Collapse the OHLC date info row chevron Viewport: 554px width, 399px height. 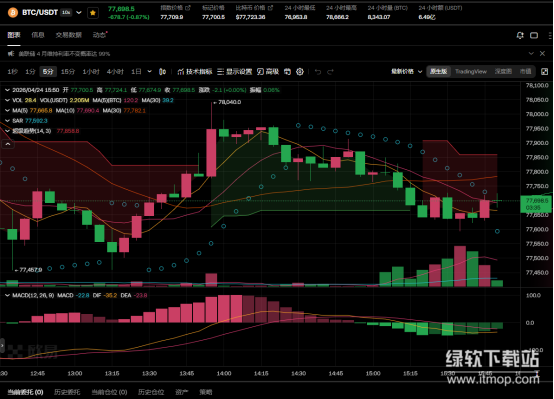(7, 90)
